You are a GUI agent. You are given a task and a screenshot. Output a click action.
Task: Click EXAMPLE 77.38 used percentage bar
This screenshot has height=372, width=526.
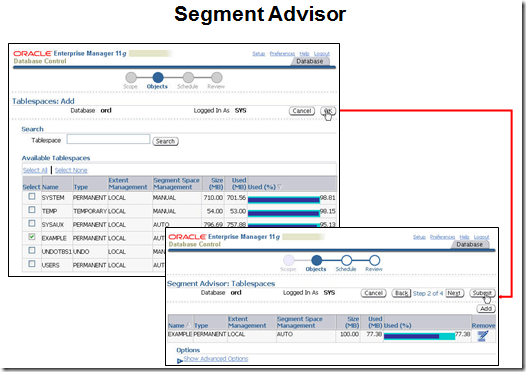tap(419, 336)
